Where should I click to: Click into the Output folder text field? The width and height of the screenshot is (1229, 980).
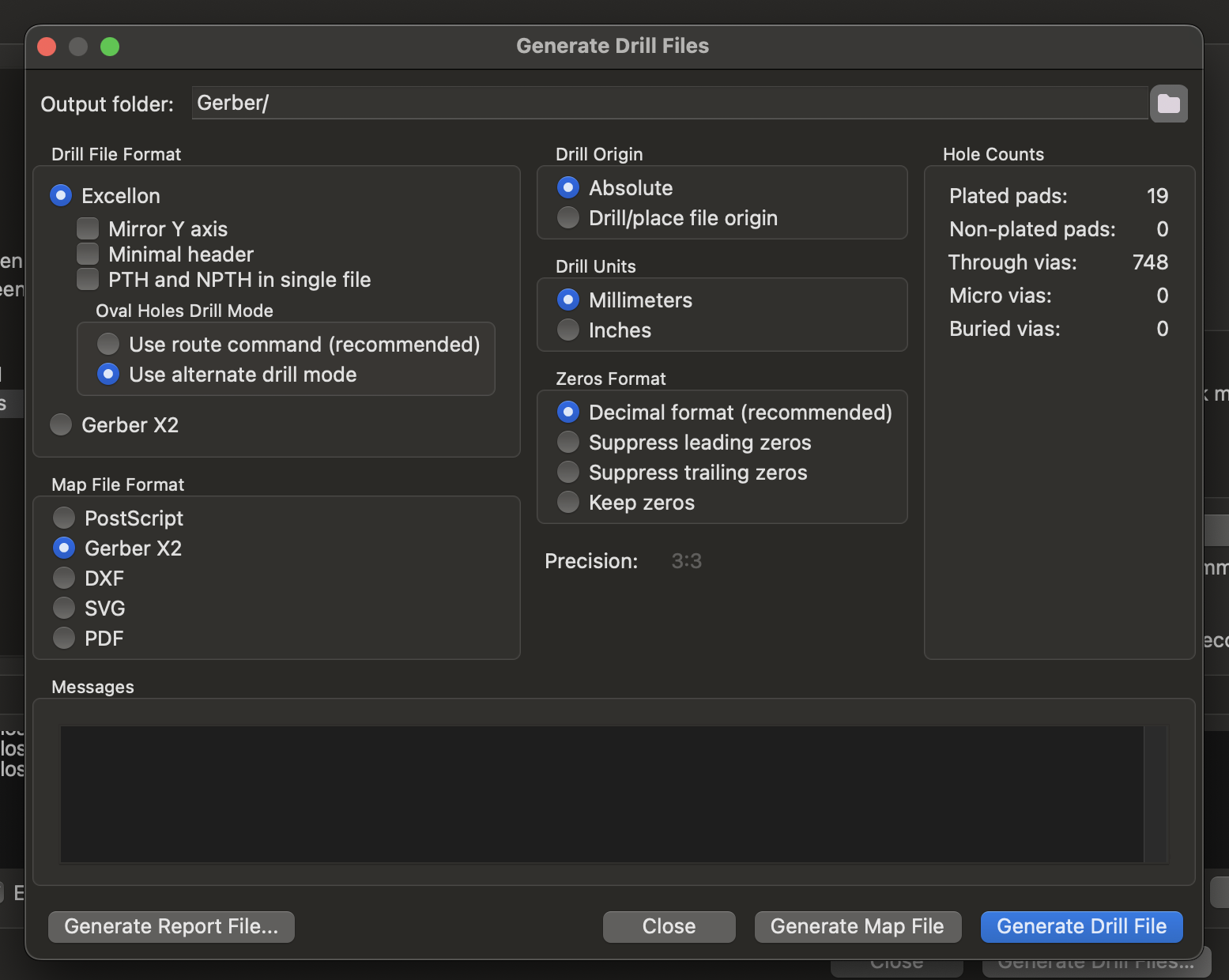669,103
